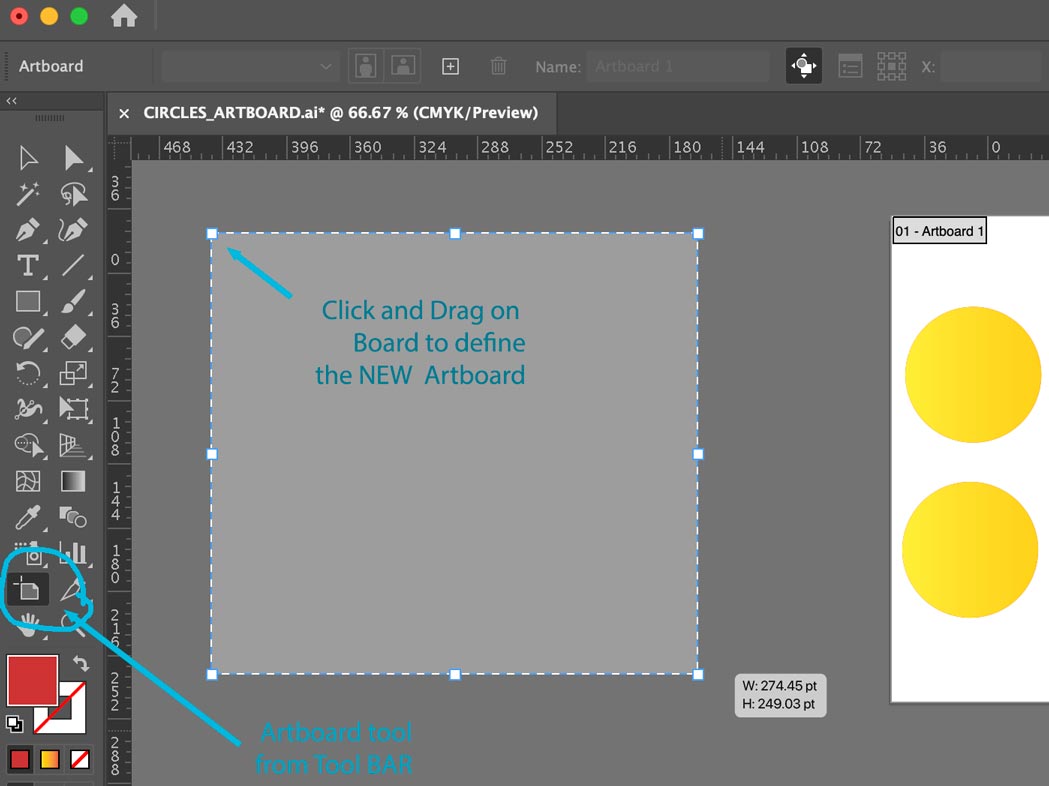Click the artboard Name input field

tap(677, 67)
